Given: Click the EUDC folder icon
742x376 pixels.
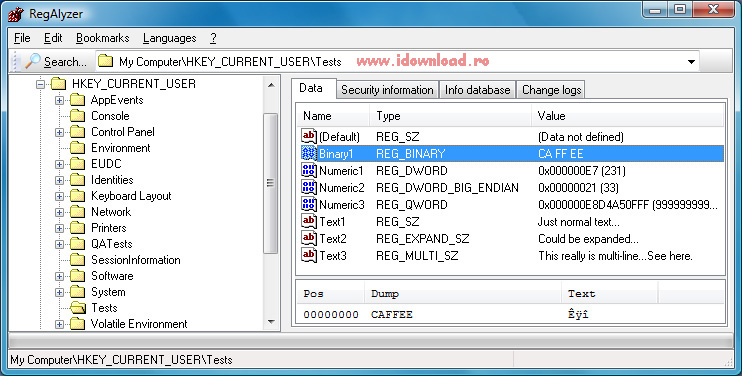Looking at the screenshot, I should pyautogui.click(x=78, y=164).
